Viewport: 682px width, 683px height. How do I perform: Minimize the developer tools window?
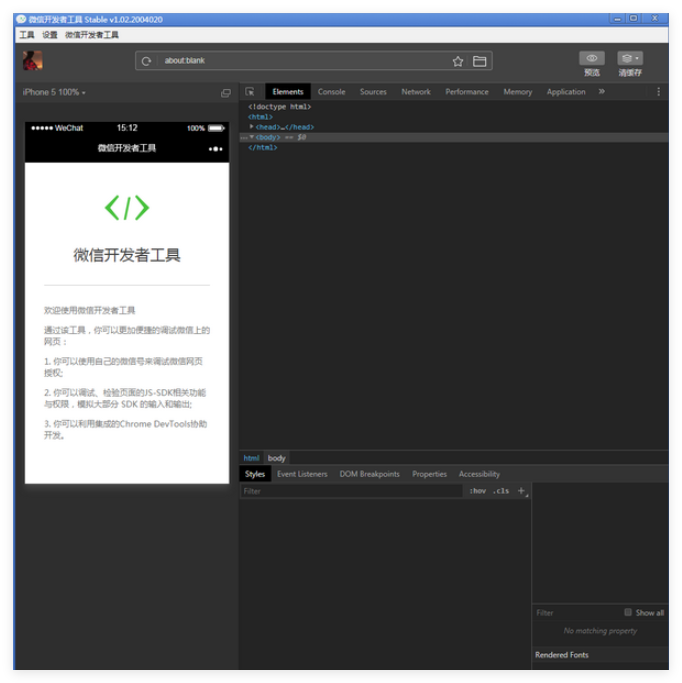(617, 18)
